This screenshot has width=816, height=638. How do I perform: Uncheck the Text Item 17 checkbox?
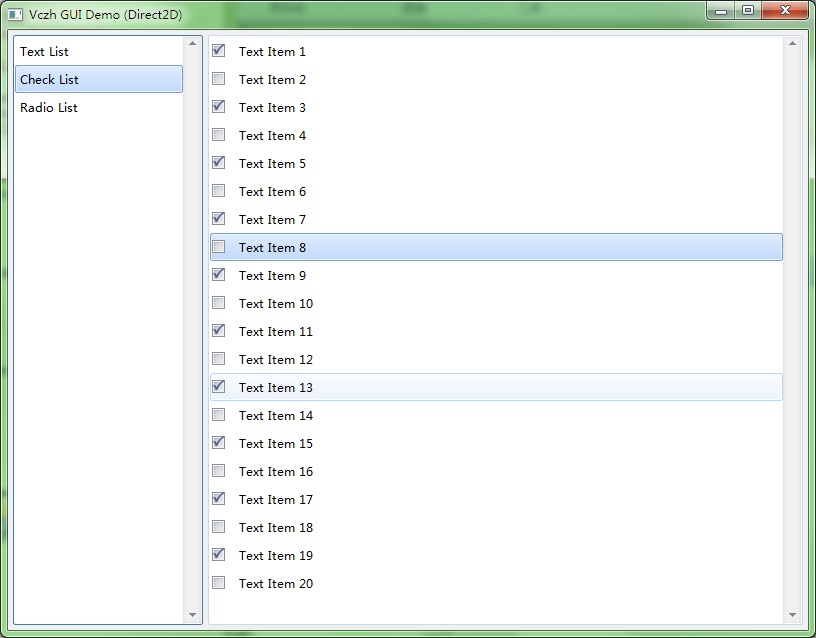(219, 499)
